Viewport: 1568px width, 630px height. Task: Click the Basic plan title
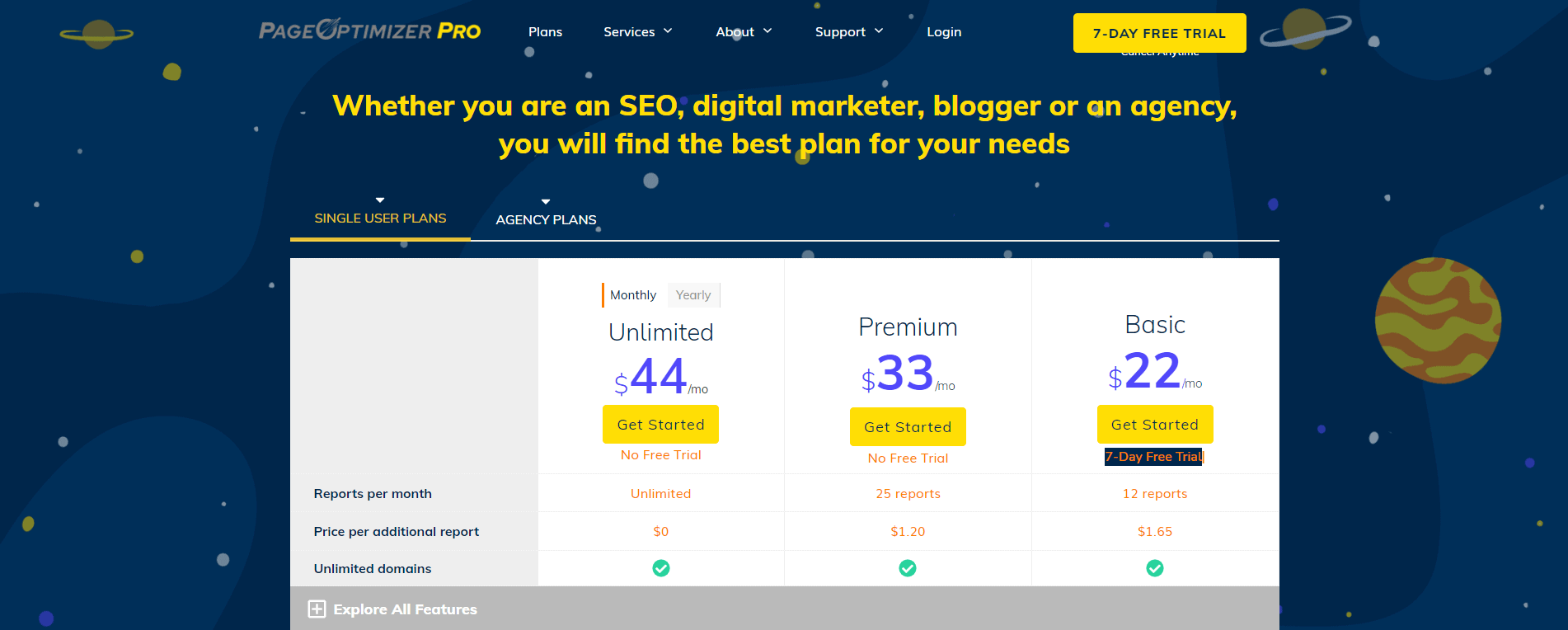click(x=1155, y=324)
